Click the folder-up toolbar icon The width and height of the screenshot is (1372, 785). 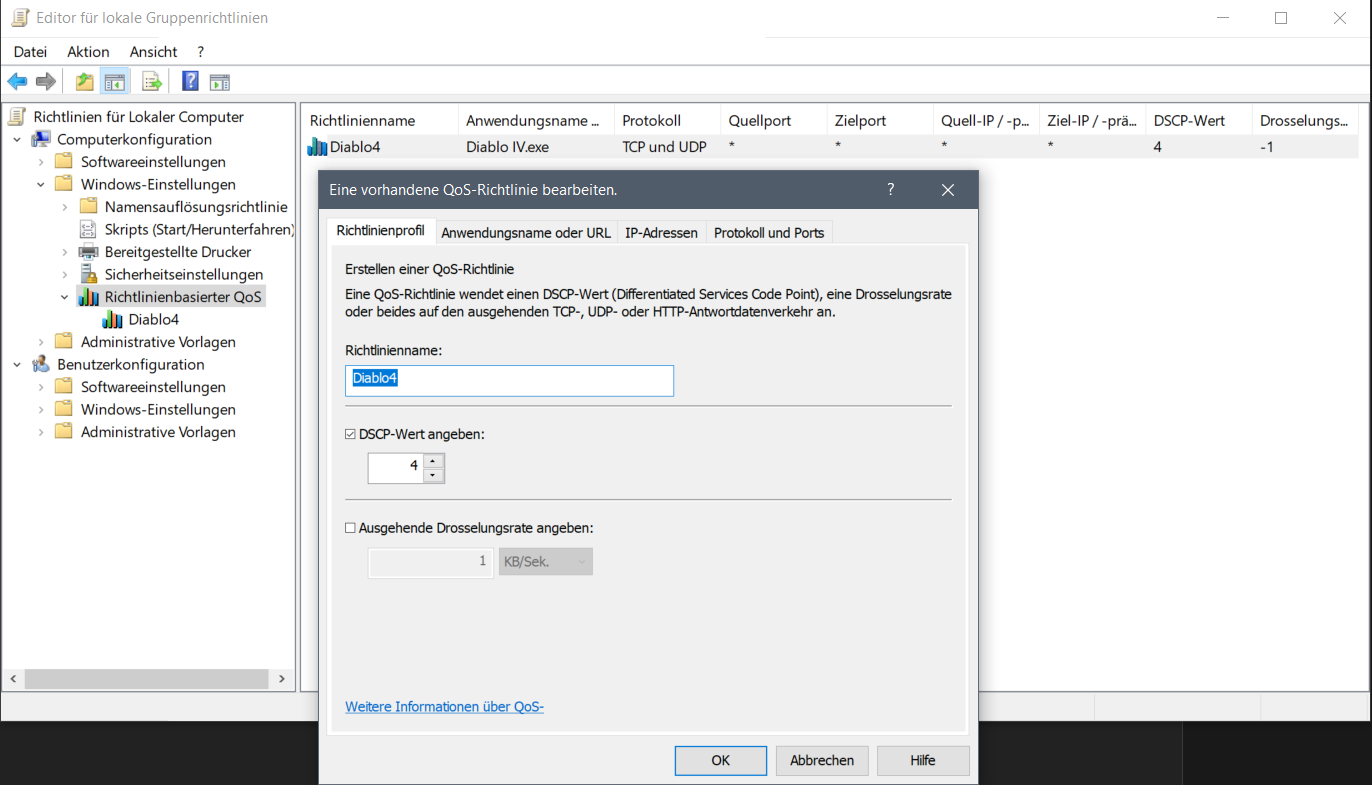[x=85, y=82]
